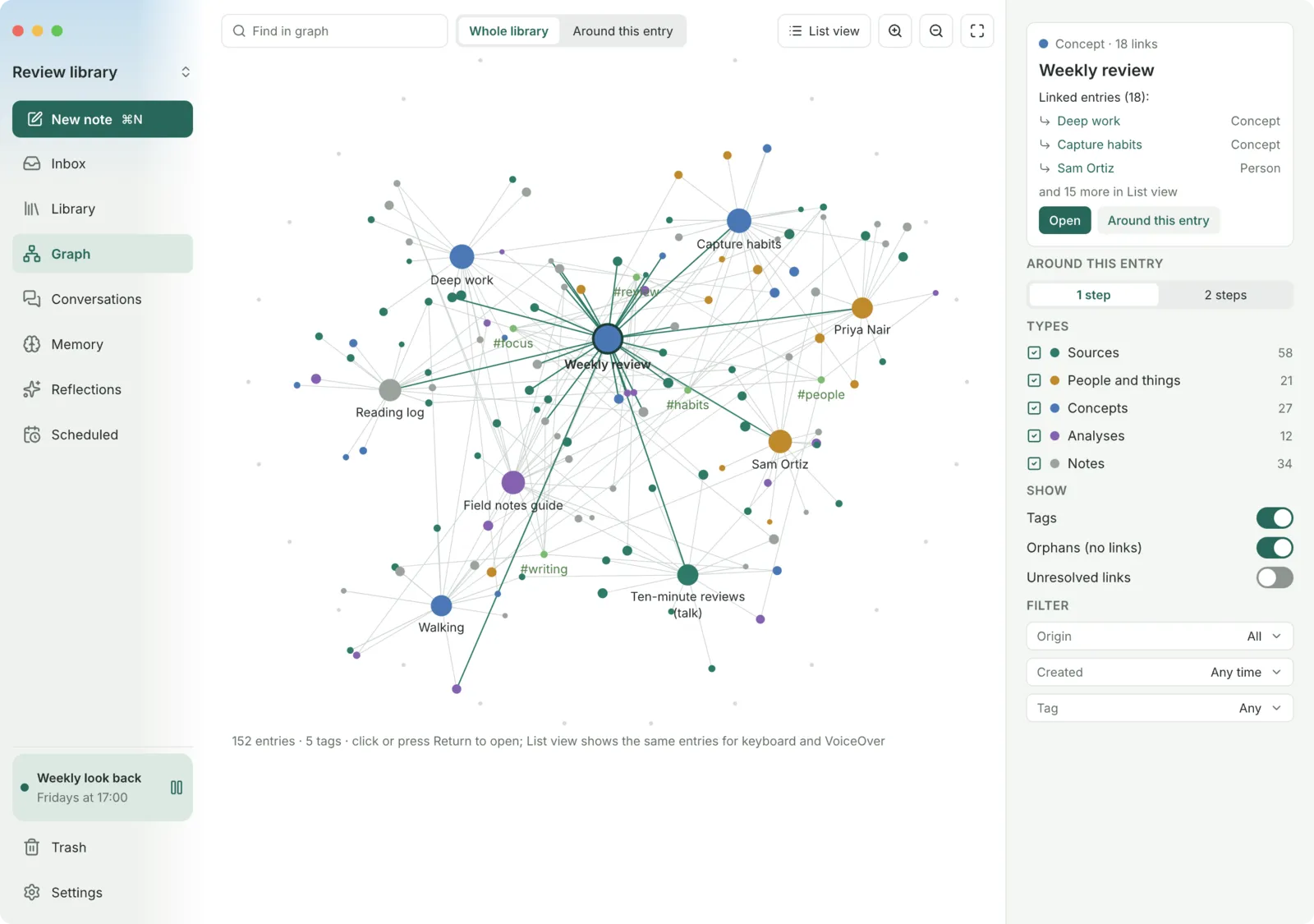Switch to List view
This screenshot has width=1314, height=924.
tap(824, 31)
